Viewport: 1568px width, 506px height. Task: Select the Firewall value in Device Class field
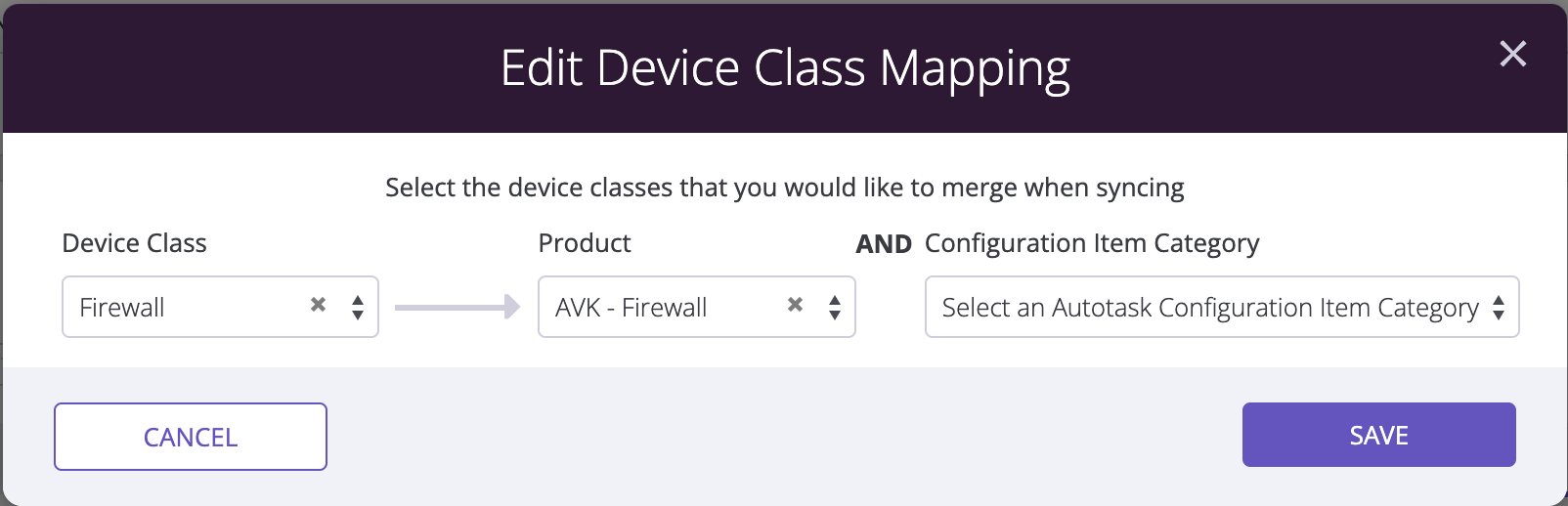pos(122,308)
